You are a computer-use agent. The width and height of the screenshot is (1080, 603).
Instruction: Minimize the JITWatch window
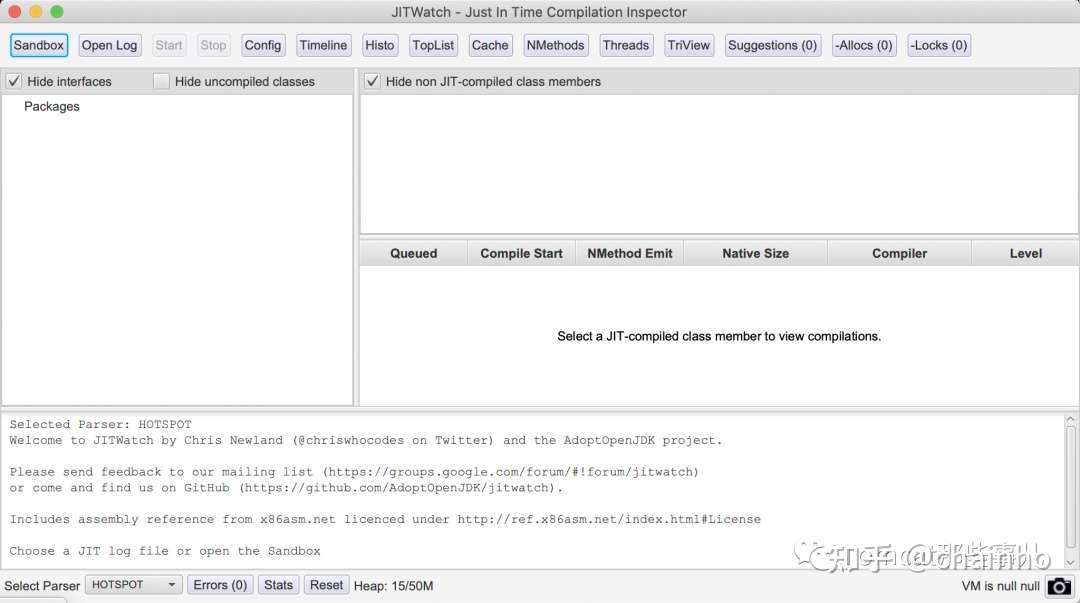tap(36, 12)
